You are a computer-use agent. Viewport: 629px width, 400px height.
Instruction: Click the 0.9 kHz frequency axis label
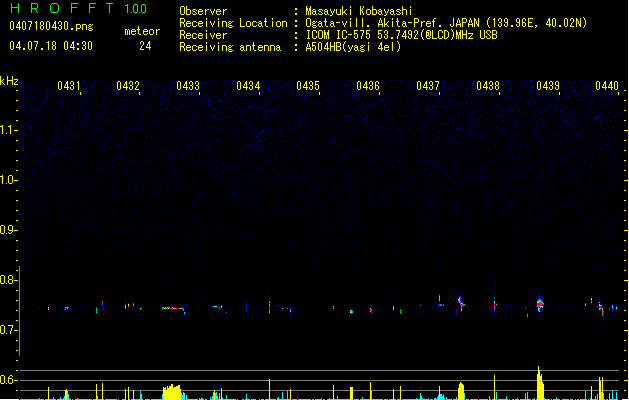click(x=8, y=230)
